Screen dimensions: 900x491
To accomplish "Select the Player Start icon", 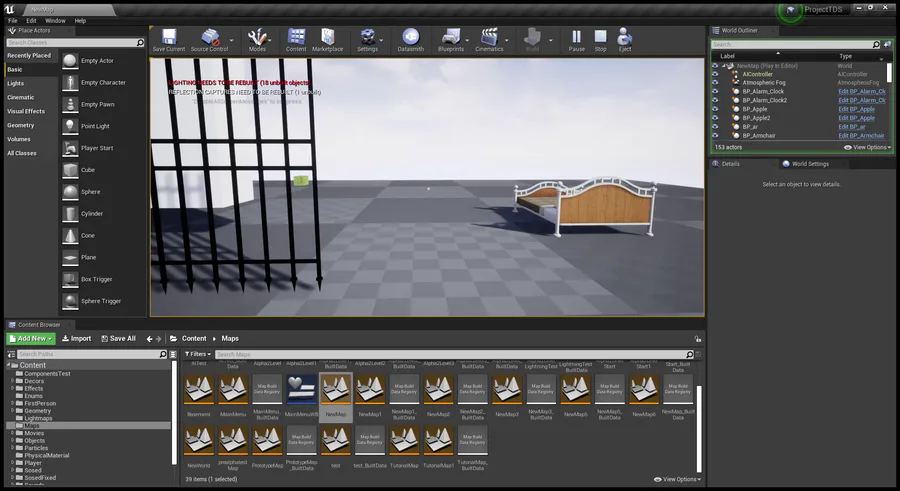I will [x=70, y=148].
